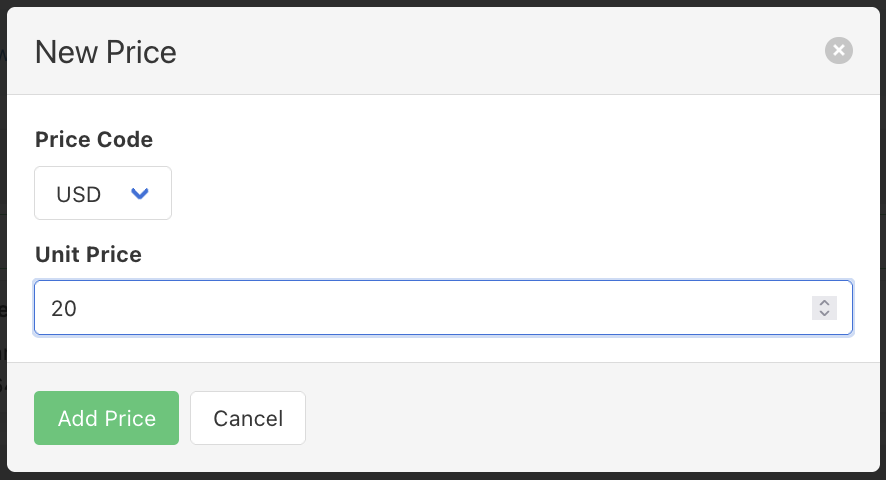
Task: Cancel the new price dialog
Action: coord(248,418)
